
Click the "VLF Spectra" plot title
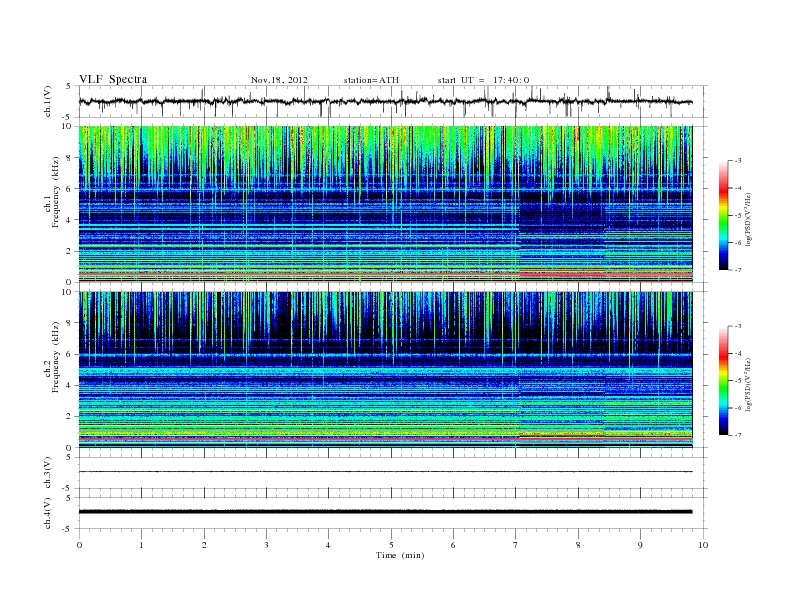click(x=113, y=79)
